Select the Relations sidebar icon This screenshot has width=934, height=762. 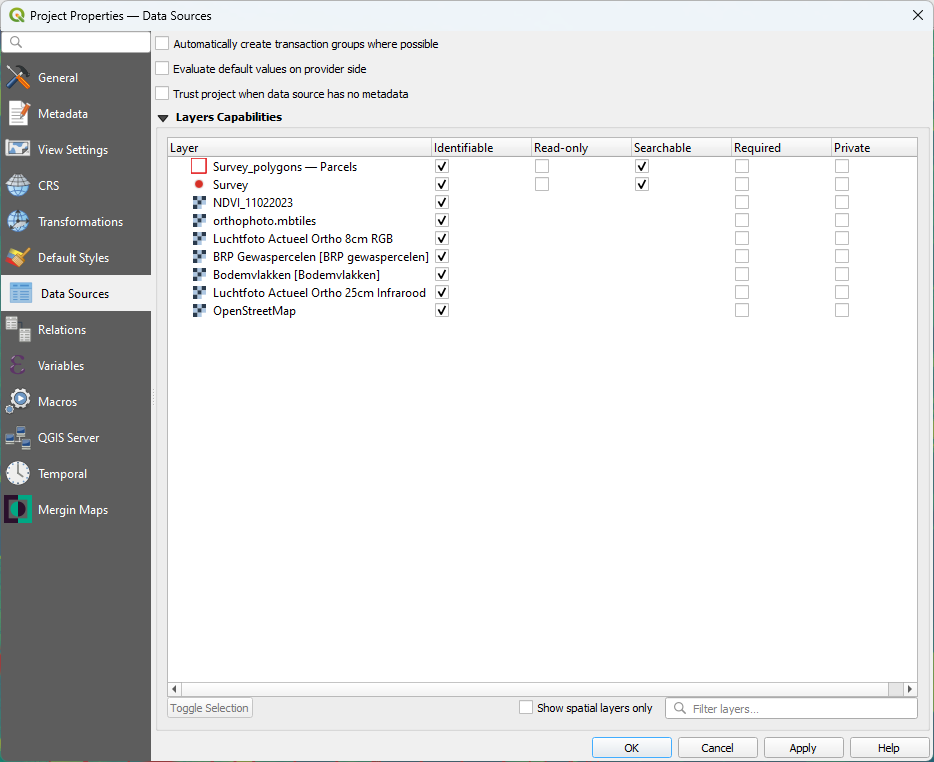(17, 329)
